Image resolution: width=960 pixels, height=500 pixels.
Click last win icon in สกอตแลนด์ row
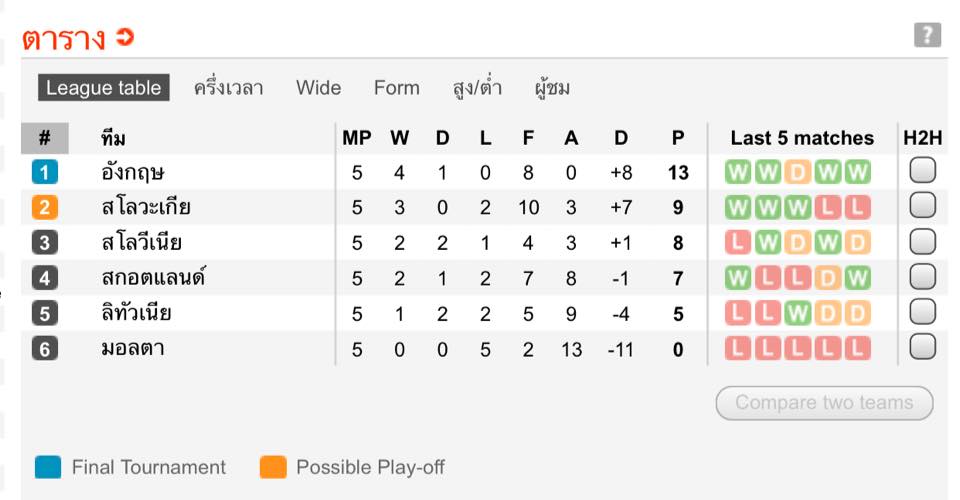857,278
